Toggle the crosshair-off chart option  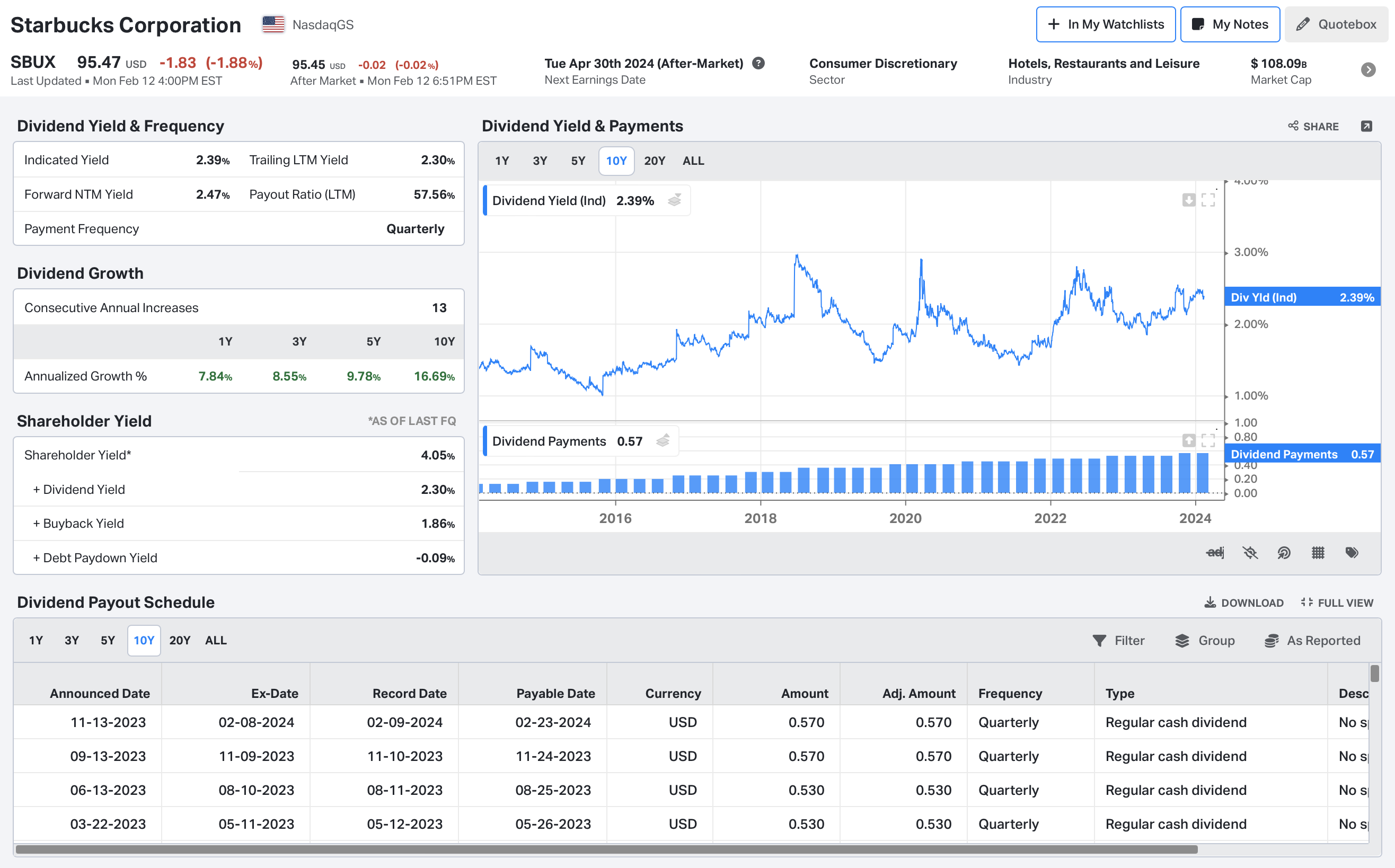pos(1250,552)
